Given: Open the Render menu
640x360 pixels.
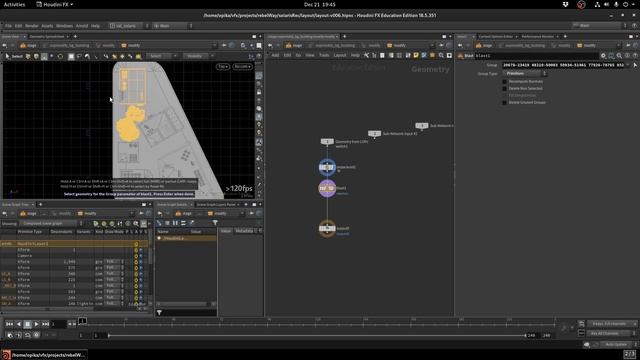Looking at the screenshot, I should tap(31, 26).
